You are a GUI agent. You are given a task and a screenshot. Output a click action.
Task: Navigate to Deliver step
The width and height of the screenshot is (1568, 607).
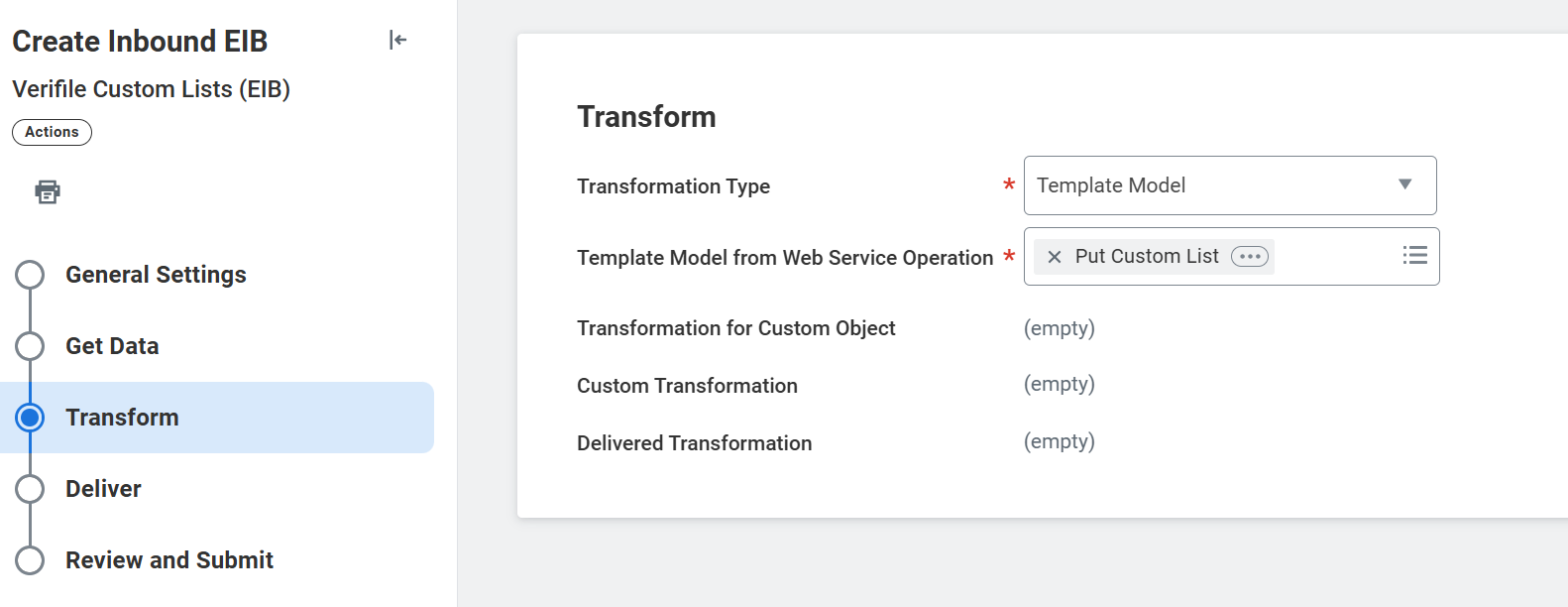click(103, 489)
